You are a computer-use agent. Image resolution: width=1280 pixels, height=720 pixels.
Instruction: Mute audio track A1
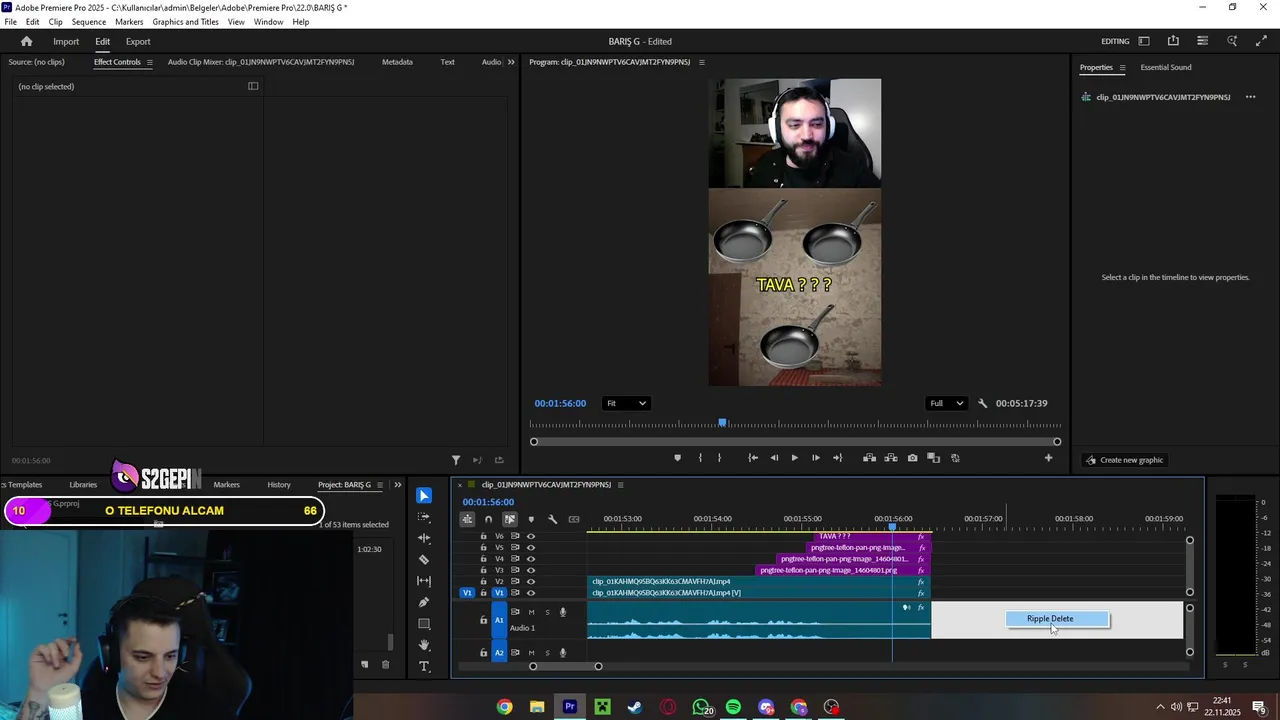(531, 612)
